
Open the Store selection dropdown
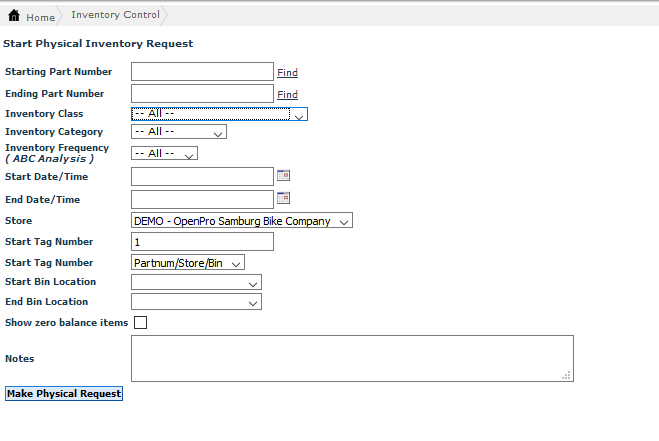(x=241, y=221)
